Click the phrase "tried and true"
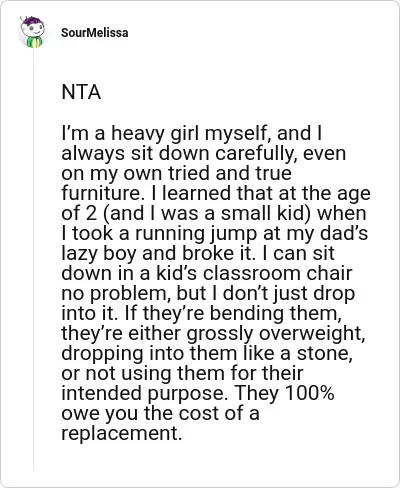400x488 pixels. coord(229,173)
